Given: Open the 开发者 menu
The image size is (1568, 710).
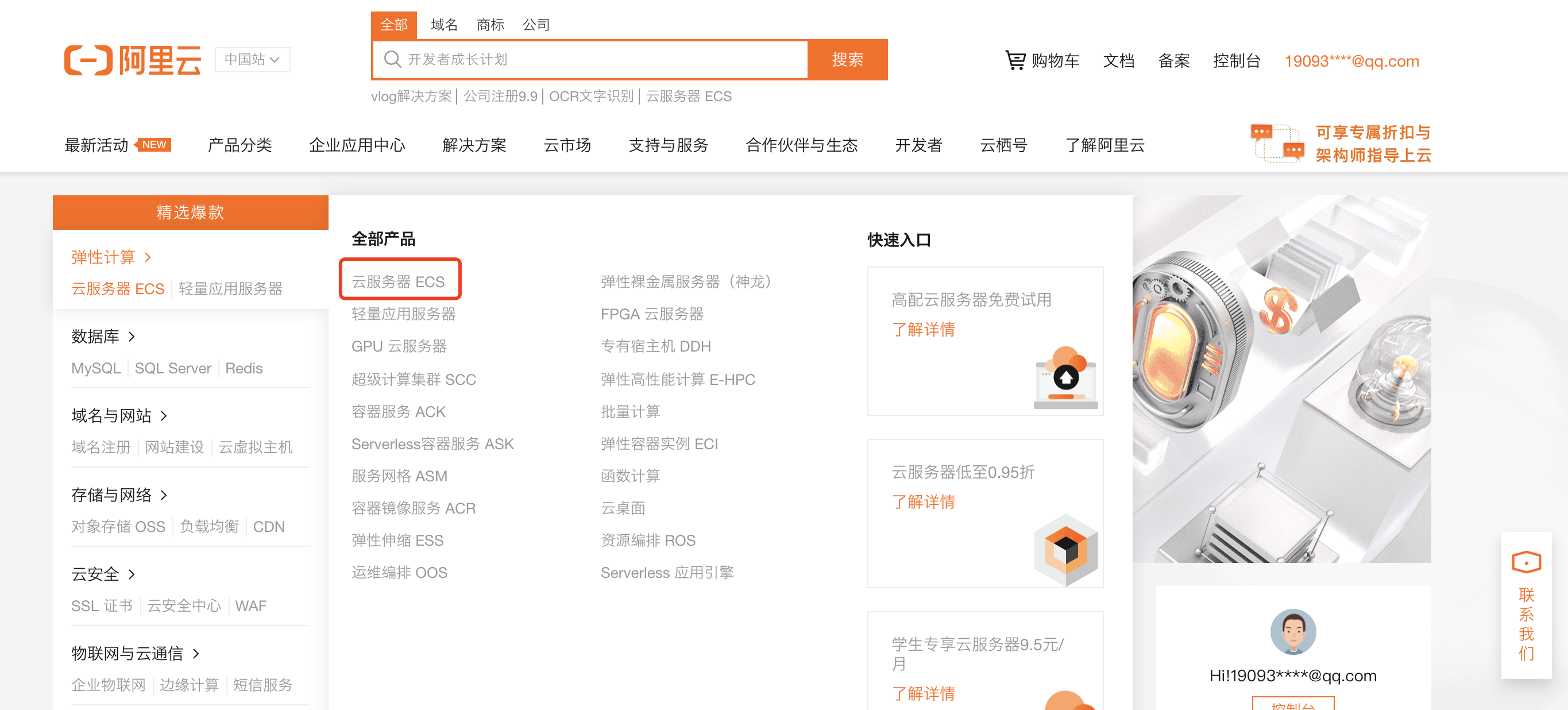Looking at the screenshot, I should point(918,145).
